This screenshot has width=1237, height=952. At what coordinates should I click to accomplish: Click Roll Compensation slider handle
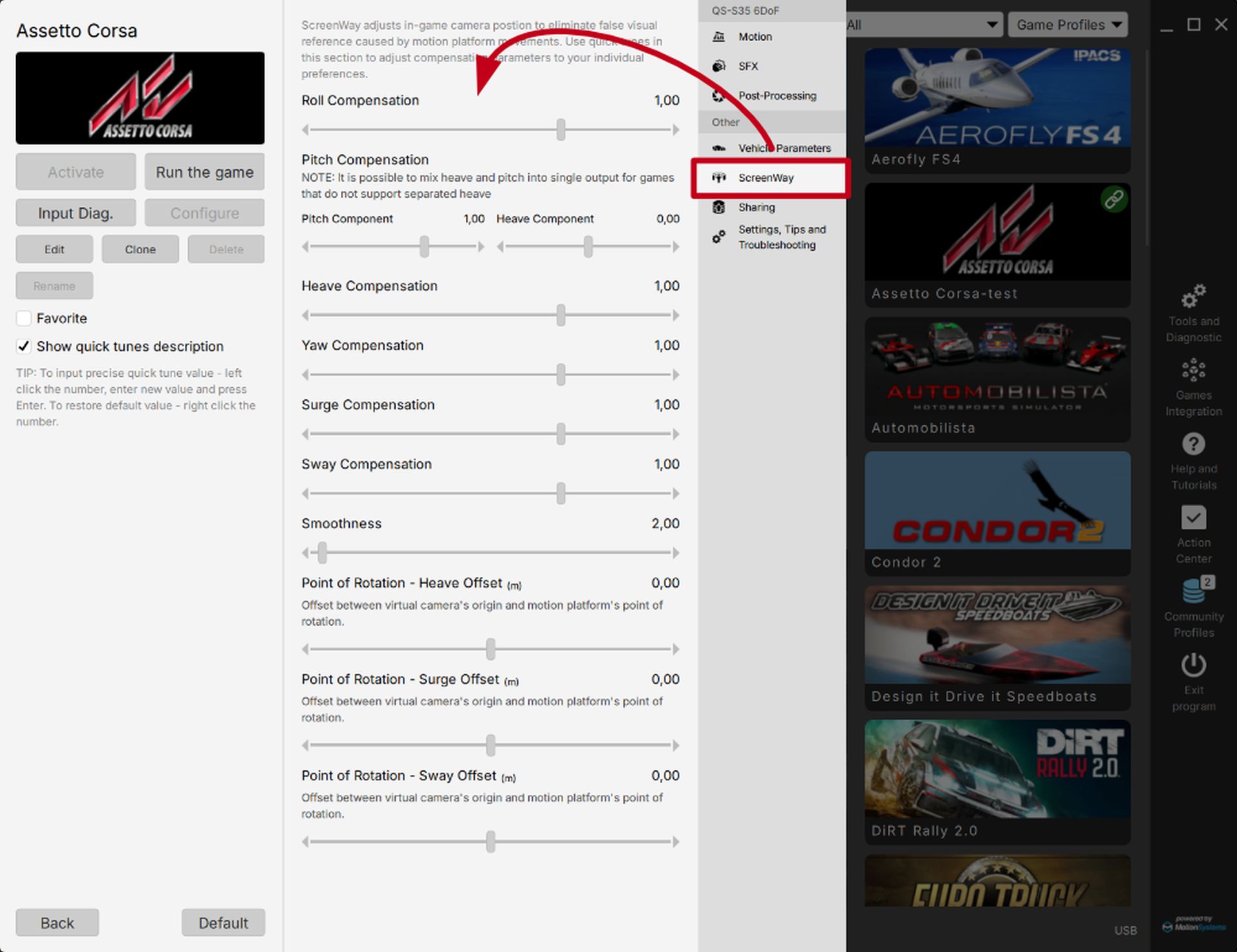pyautogui.click(x=561, y=129)
